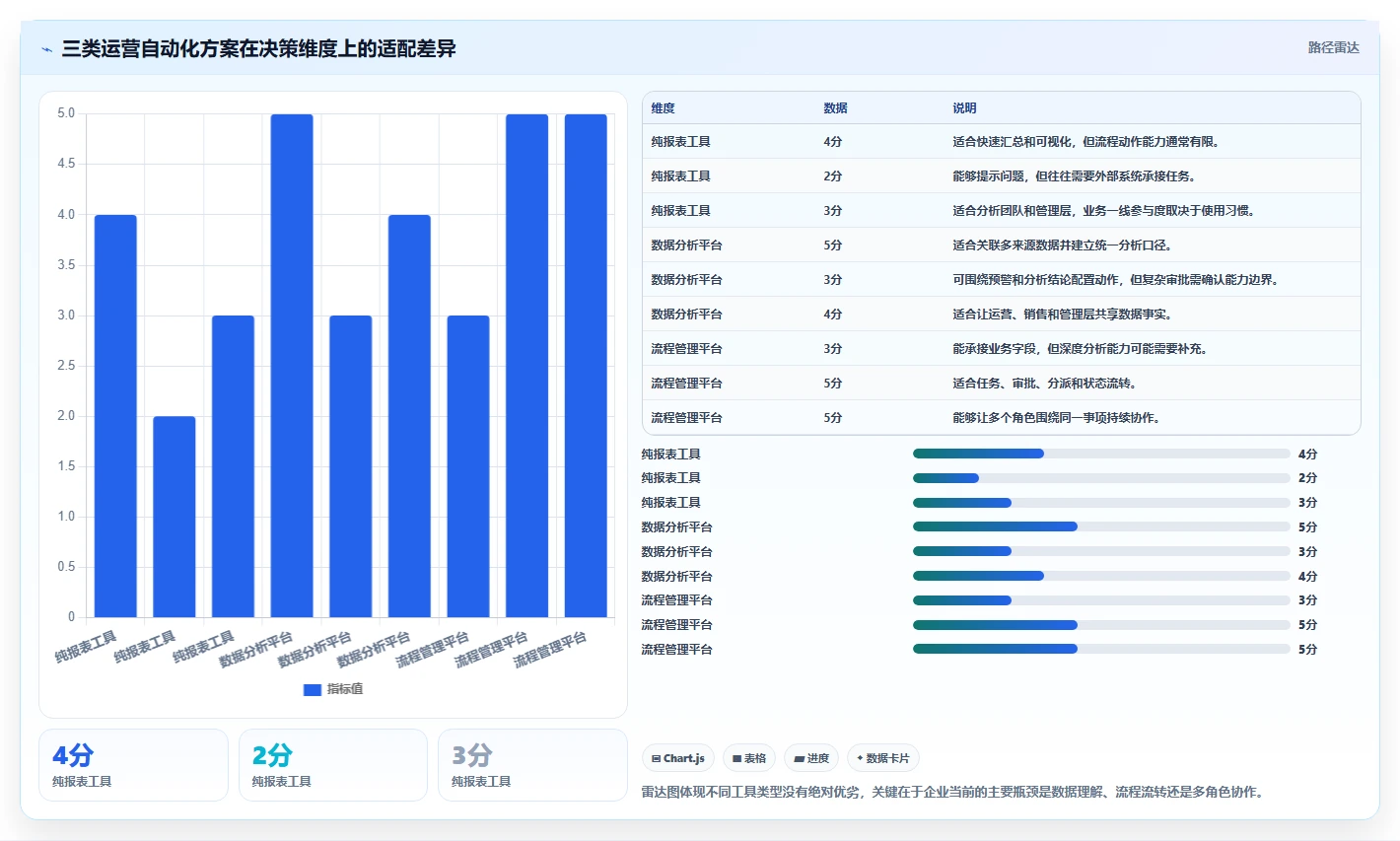Select the row 能够让多个角色围绕同一事项持续协作。
The width and height of the screenshot is (1400, 841).
(x=1002, y=418)
